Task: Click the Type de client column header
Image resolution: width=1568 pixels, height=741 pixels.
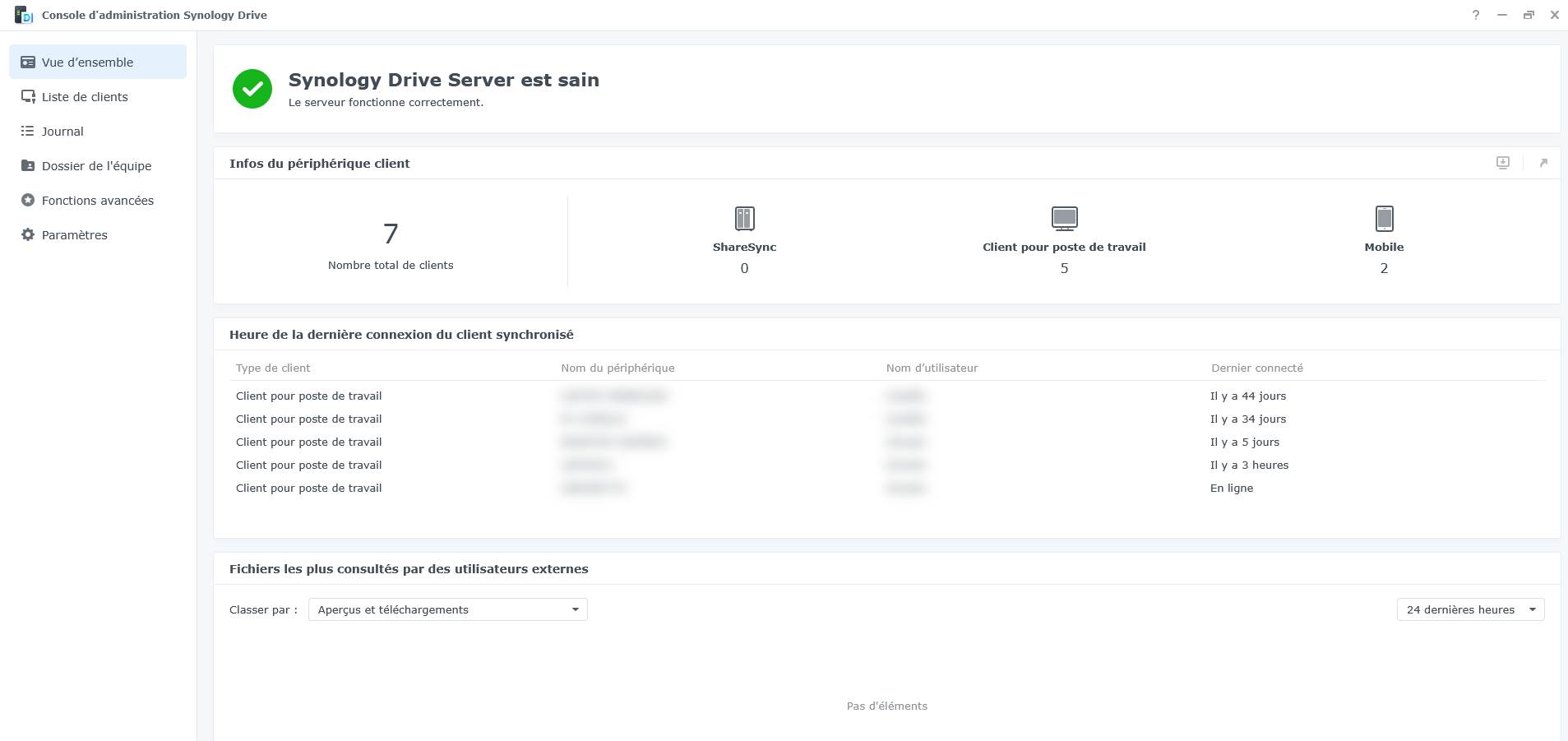Action: click(273, 368)
